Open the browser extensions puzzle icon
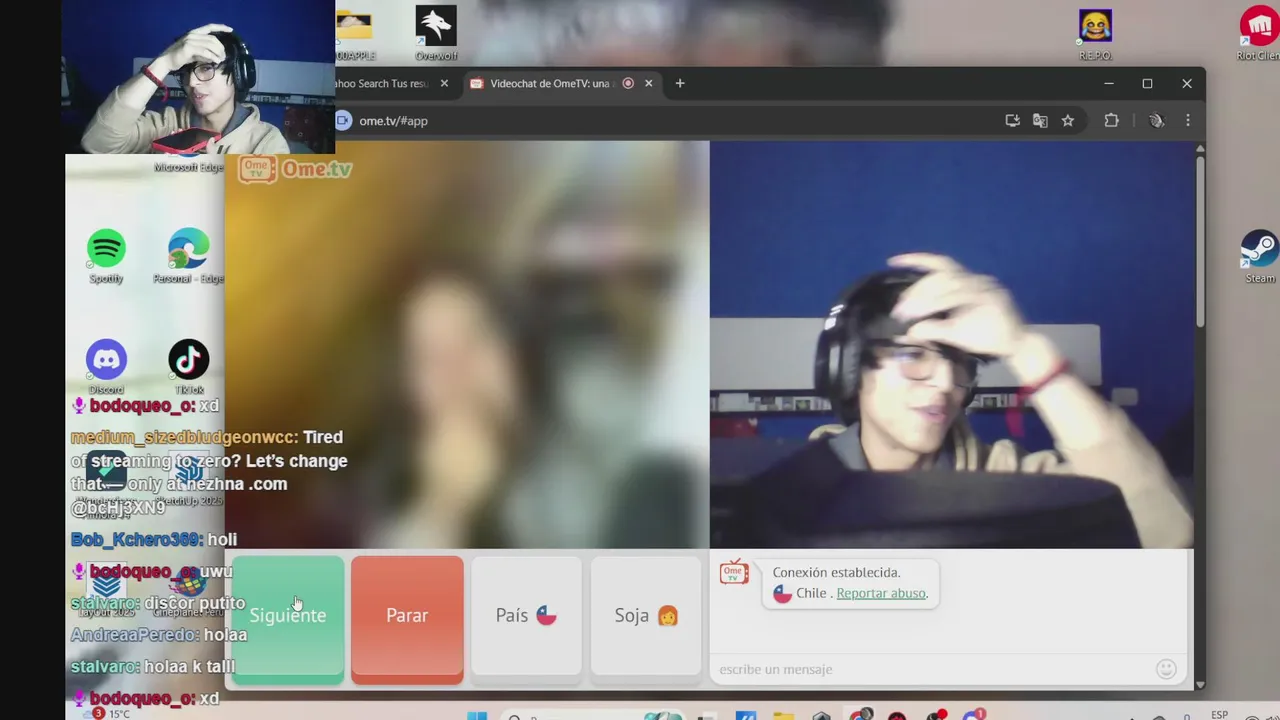This screenshot has width=1280, height=720. tap(1111, 120)
